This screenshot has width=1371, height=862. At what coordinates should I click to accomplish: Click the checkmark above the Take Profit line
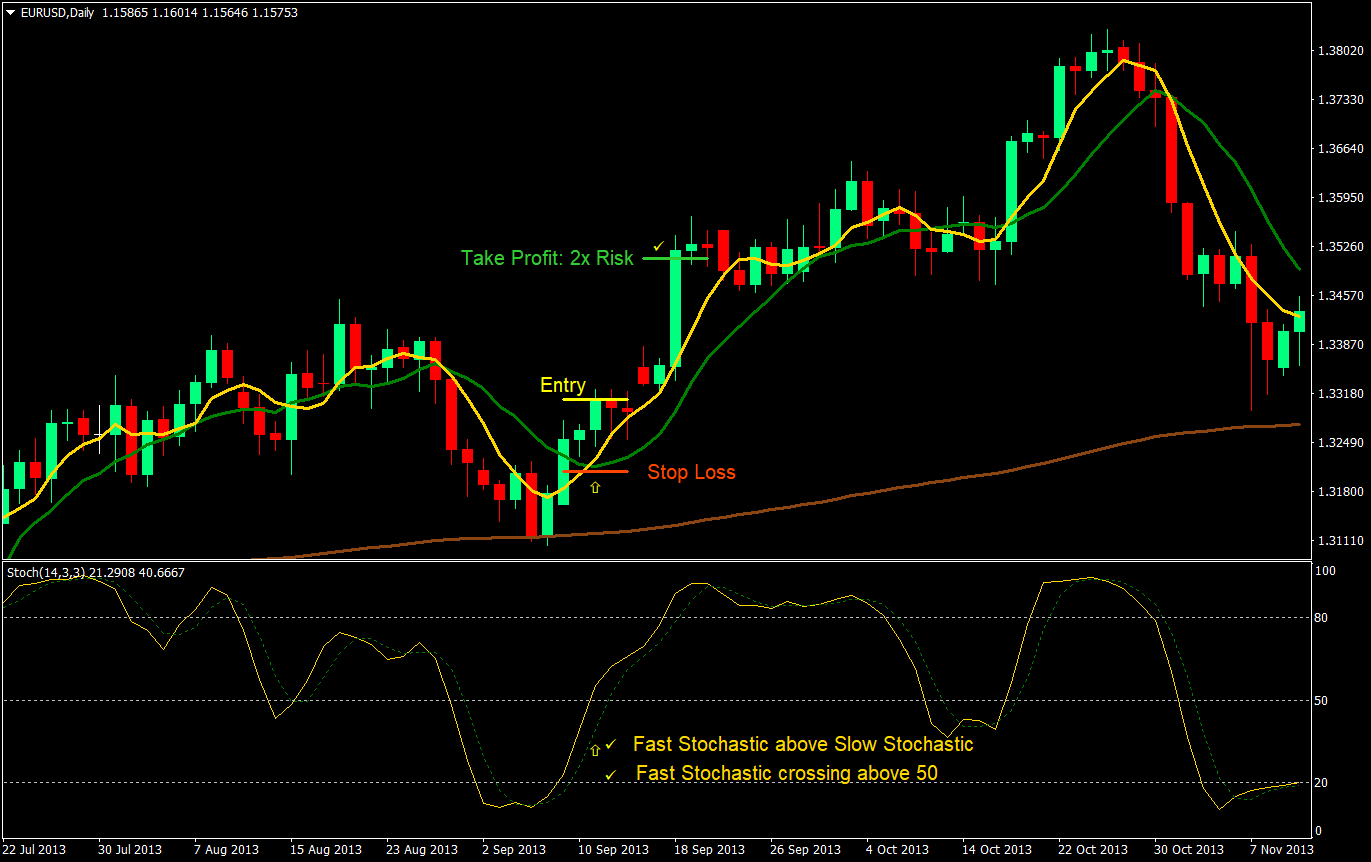pos(658,245)
